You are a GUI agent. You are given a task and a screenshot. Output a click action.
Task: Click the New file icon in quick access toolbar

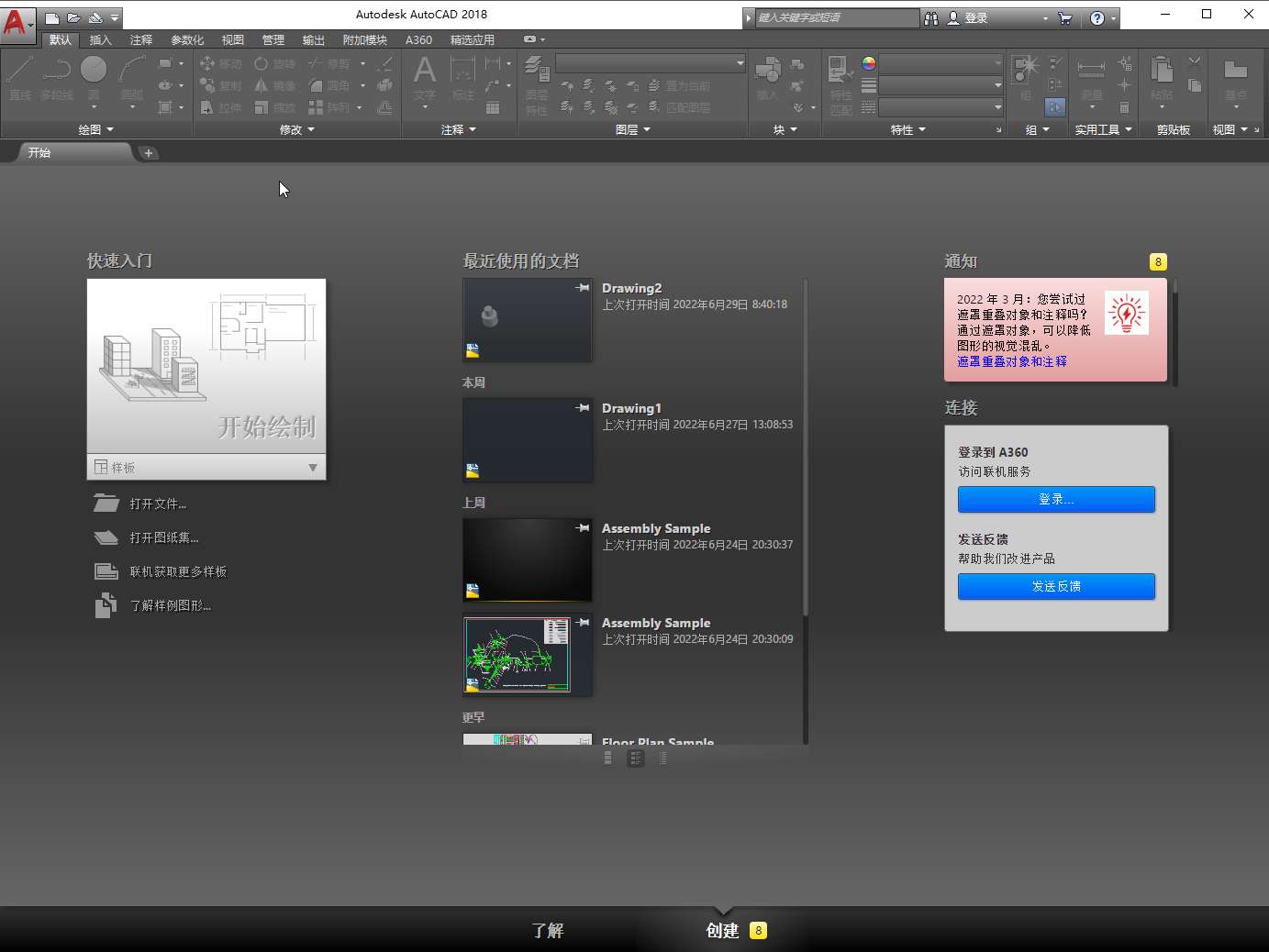pos(52,17)
